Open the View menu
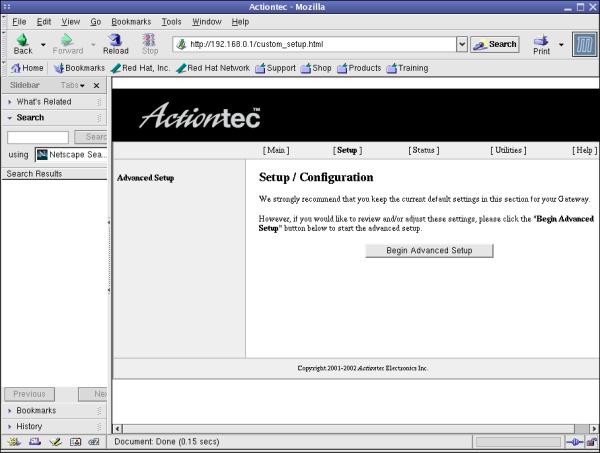This screenshot has height=453, width=600. click(x=71, y=22)
